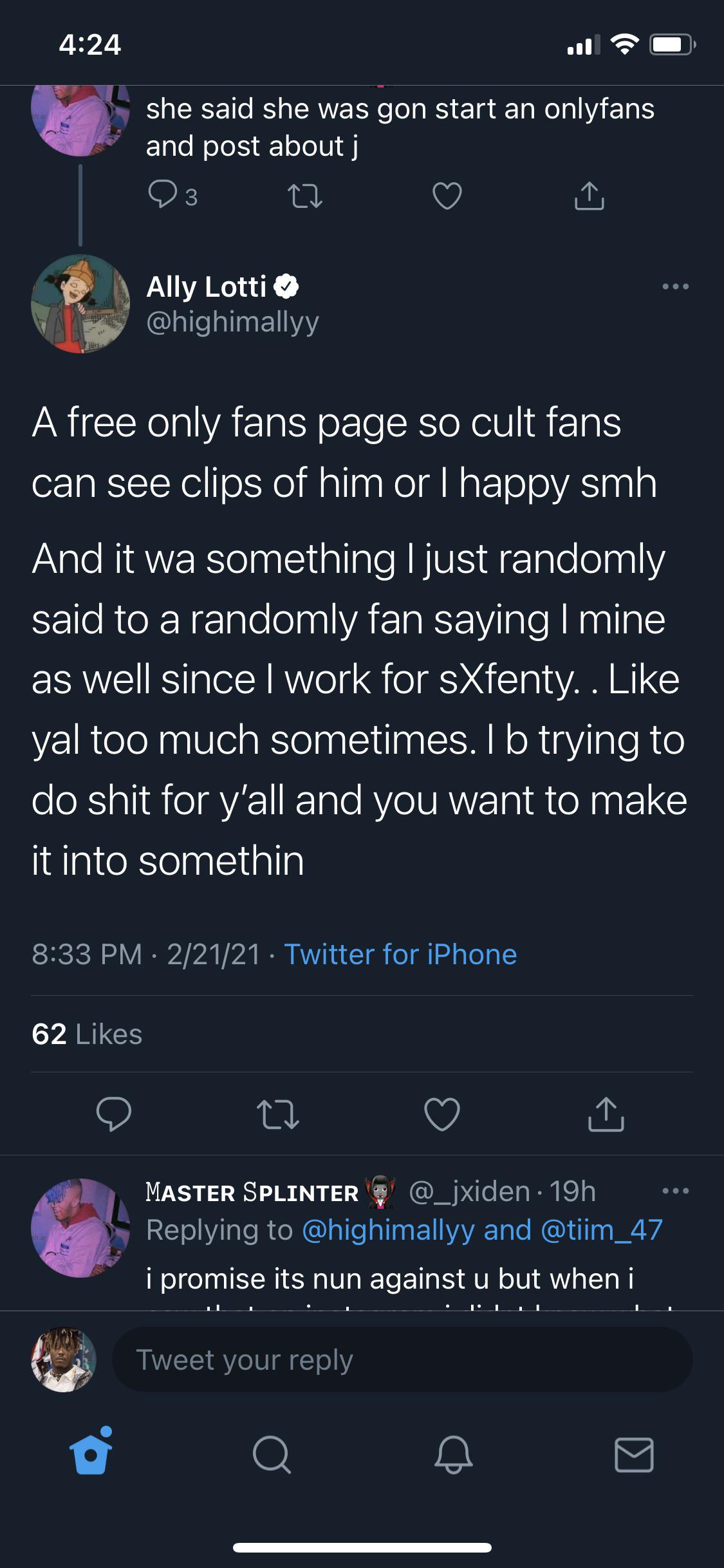Share the top reply tweet
Viewport: 724px width, 1568px height.
coord(589,196)
